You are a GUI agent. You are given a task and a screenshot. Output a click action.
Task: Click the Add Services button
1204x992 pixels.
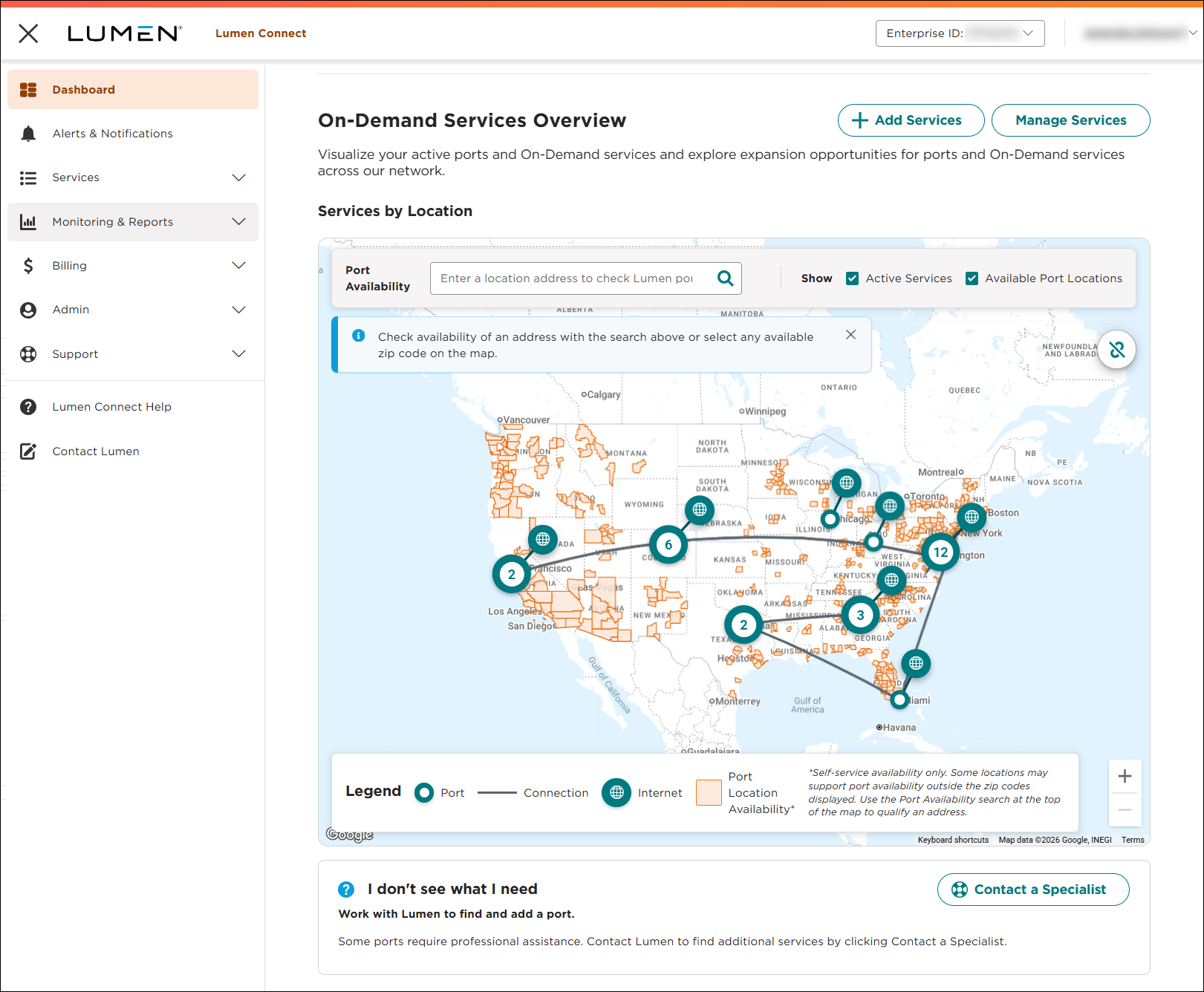[911, 120]
